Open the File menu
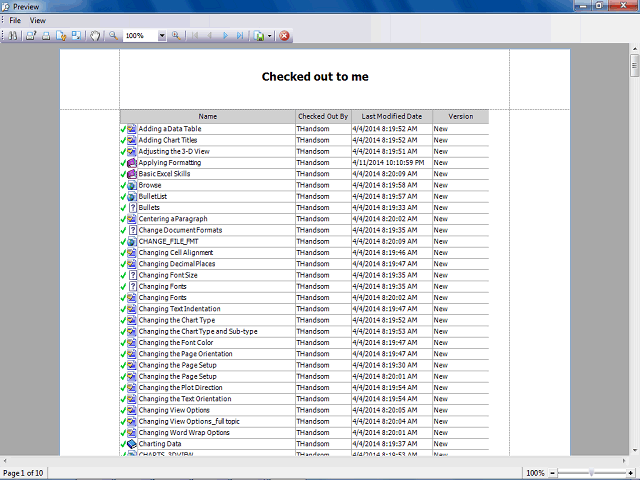The height and width of the screenshot is (480, 640). coord(15,20)
